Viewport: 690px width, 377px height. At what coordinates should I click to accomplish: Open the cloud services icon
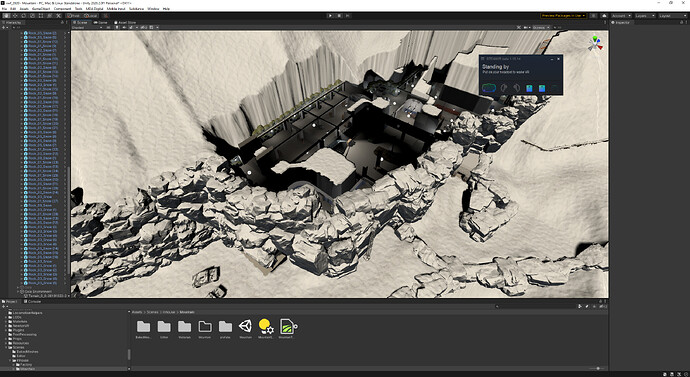(604, 15)
